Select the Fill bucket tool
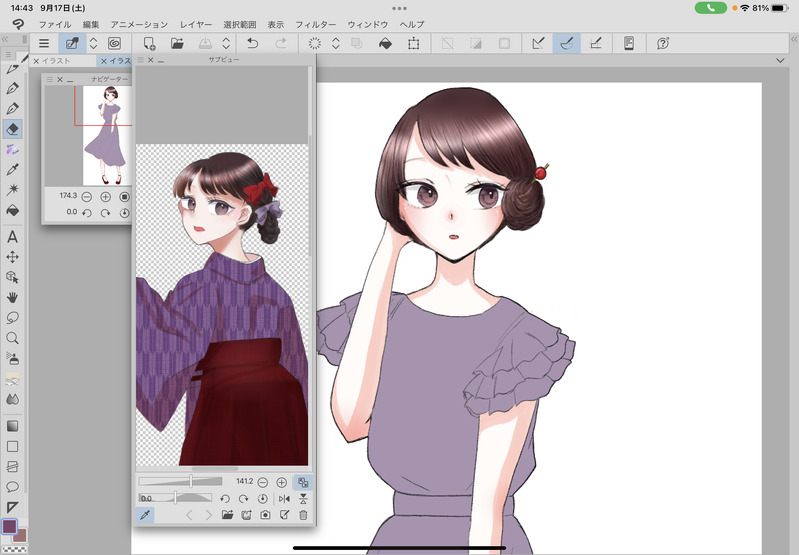Screen dimensions: 799x555 pos(13,210)
